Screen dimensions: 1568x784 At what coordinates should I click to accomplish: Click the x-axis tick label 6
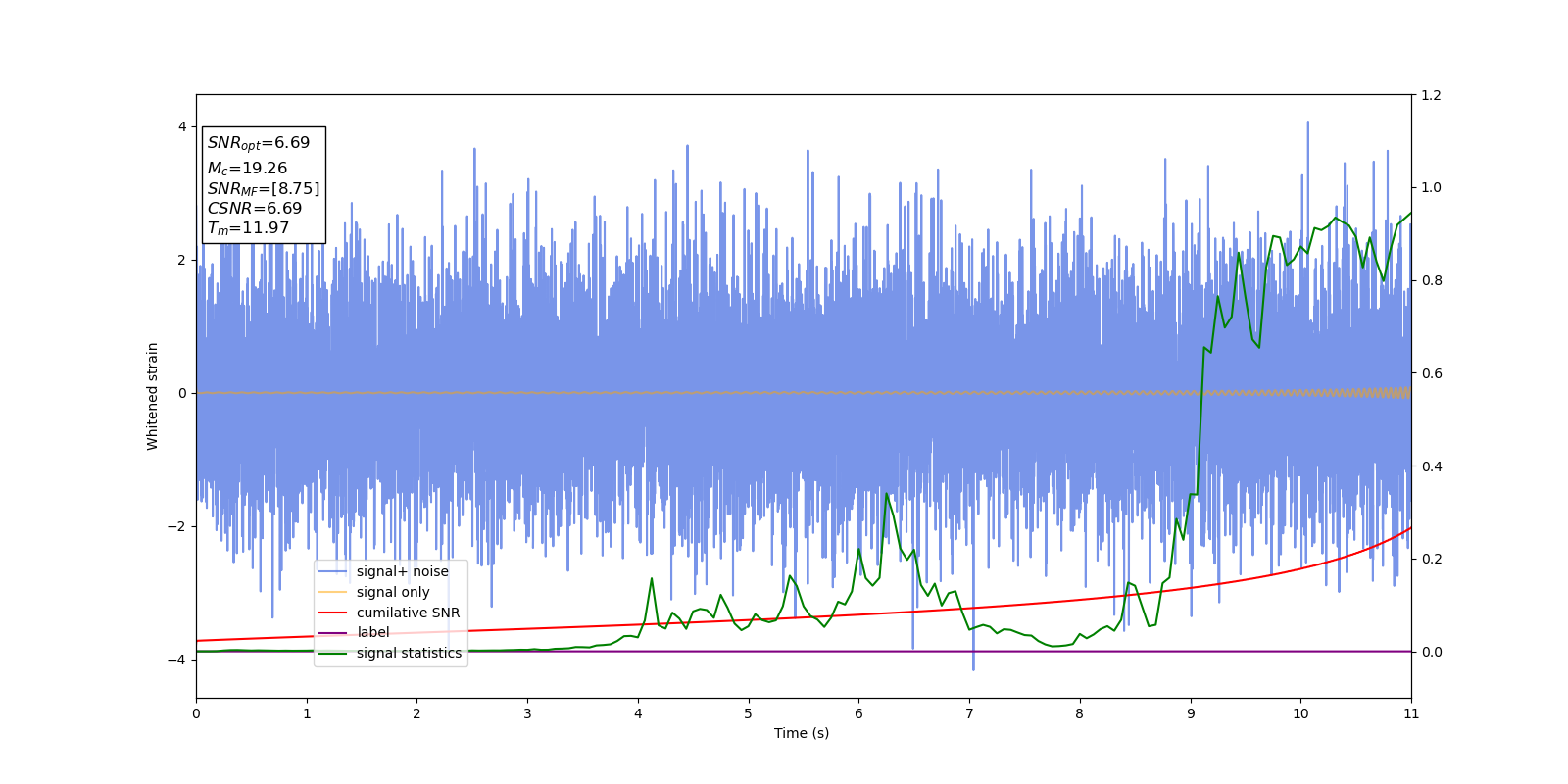[x=858, y=713]
